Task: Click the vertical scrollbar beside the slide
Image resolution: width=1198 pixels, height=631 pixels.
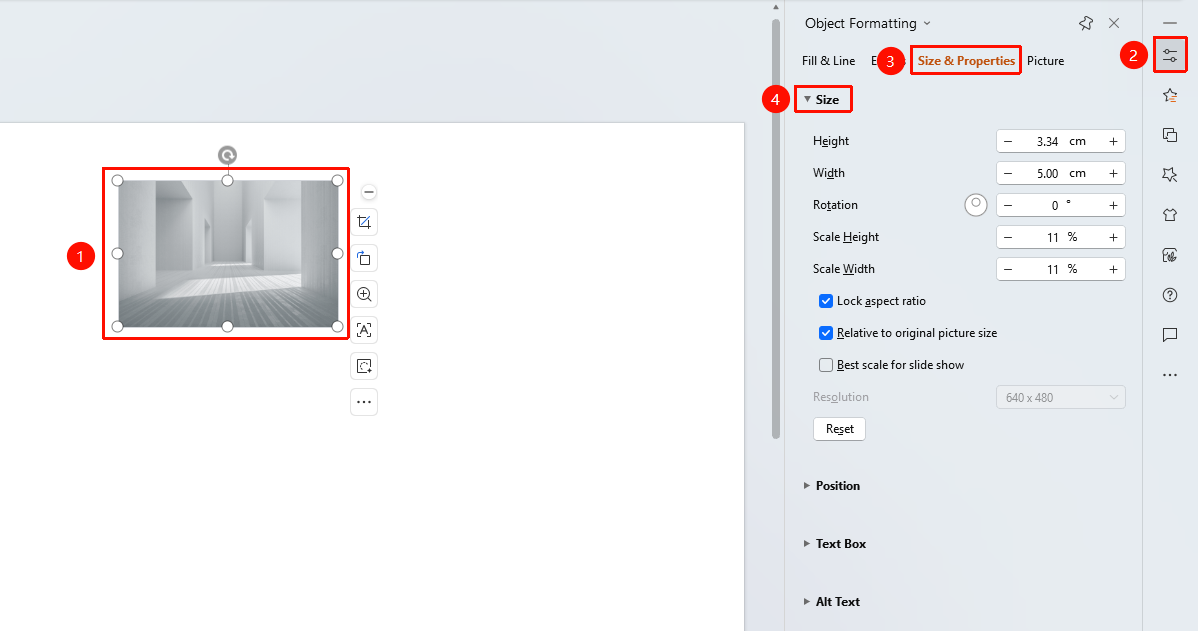Action: click(775, 229)
